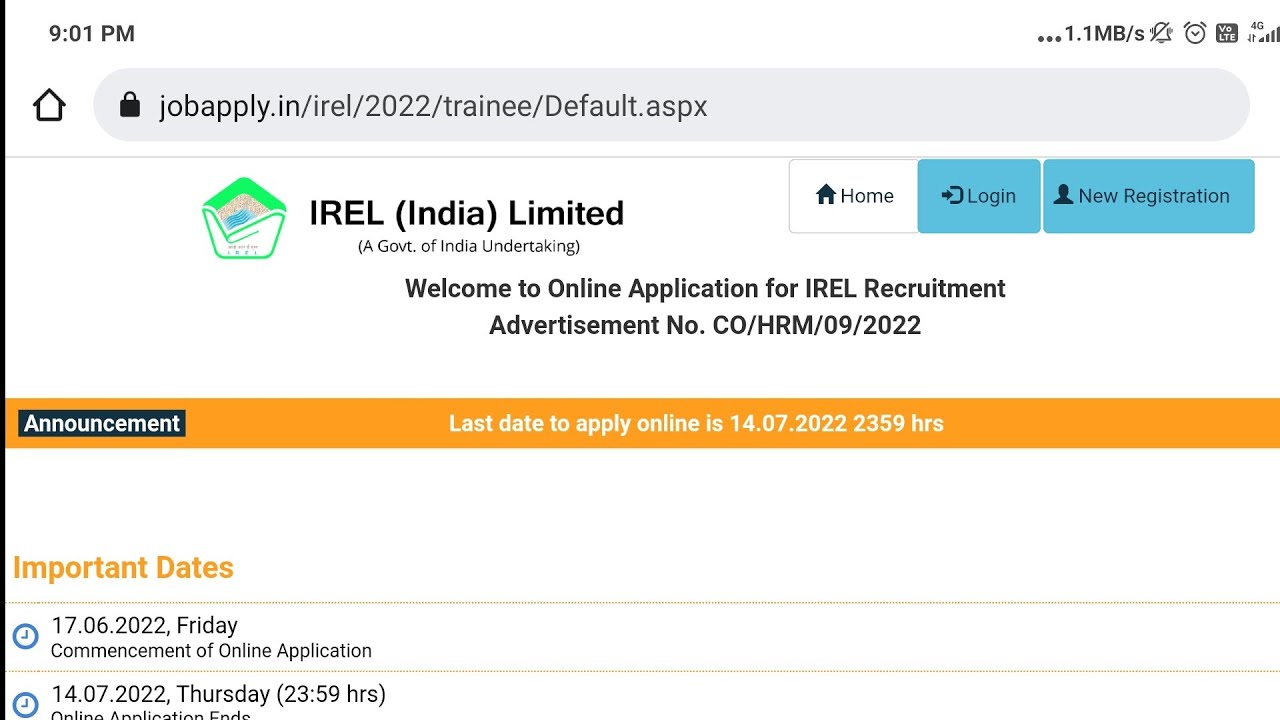Click the last date to apply announcement text
This screenshot has height=720, width=1280.
[x=696, y=423]
